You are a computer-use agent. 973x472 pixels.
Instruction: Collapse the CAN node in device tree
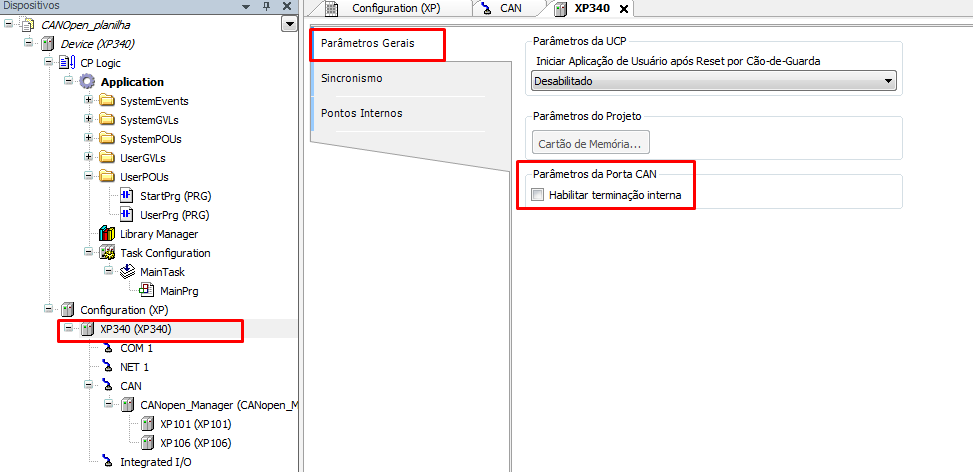click(x=88, y=386)
